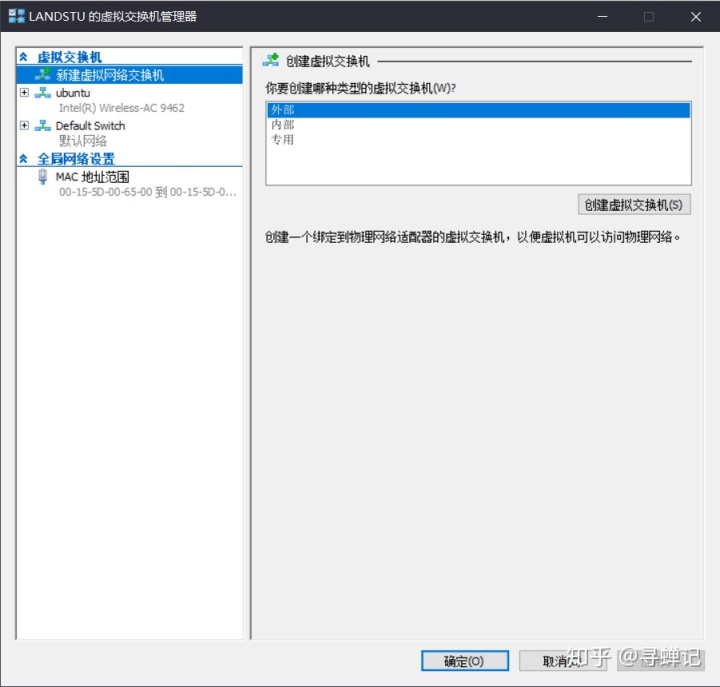Click the new virtual network switch icon
720x687 pixels.
click(43, 74)
